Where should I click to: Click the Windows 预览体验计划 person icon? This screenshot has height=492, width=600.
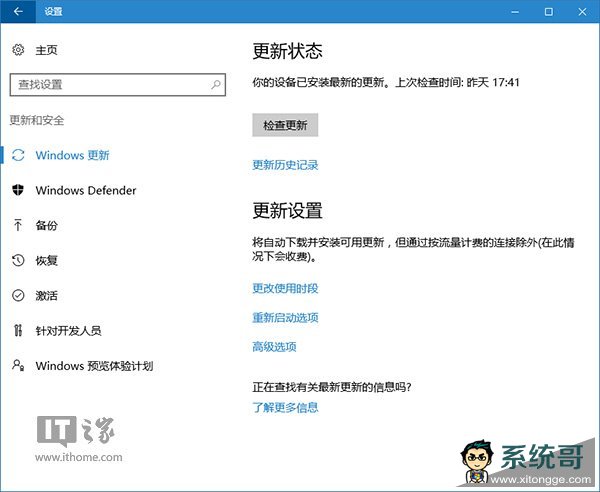[18, 365]
